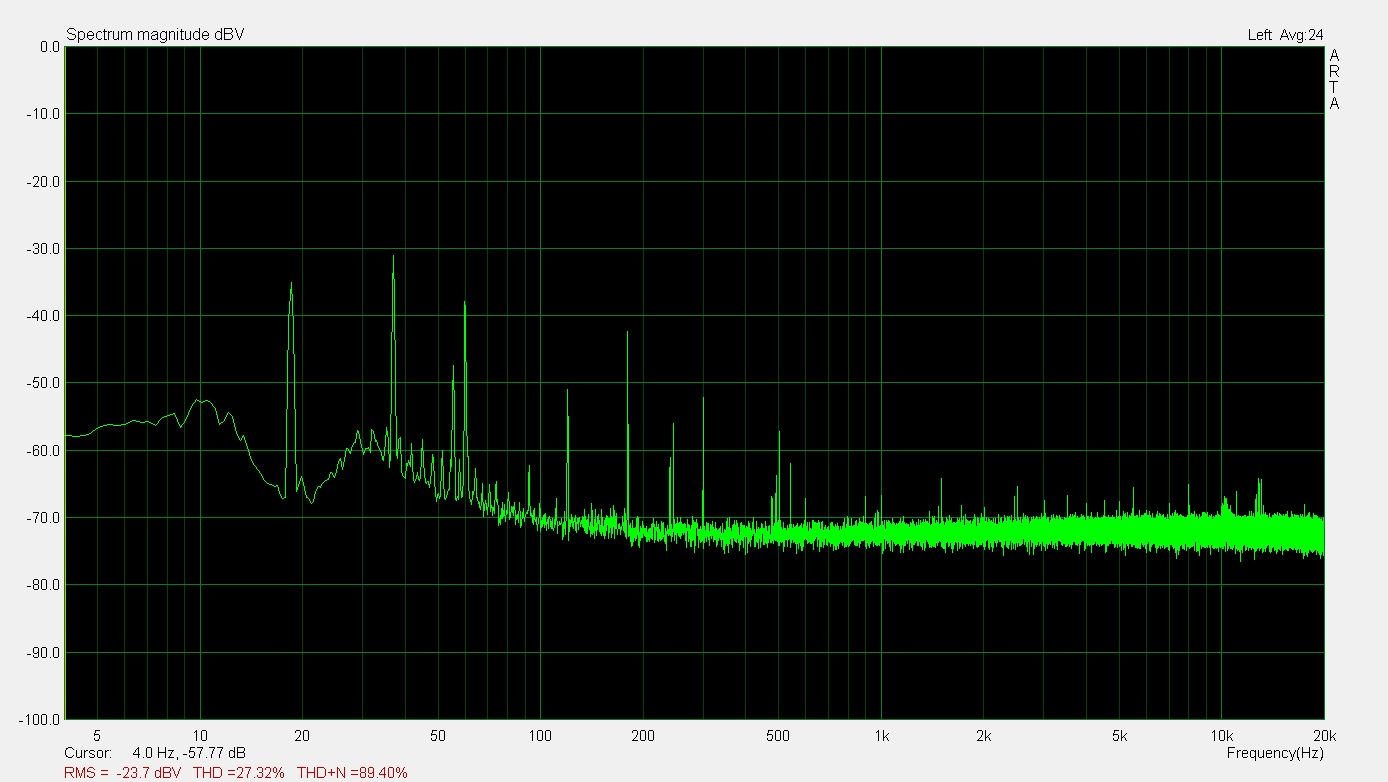Image resolution: width=1388 pixels, height=782 pixels.
Task: Click the -10.0 y-axis label
Action: 44,114
